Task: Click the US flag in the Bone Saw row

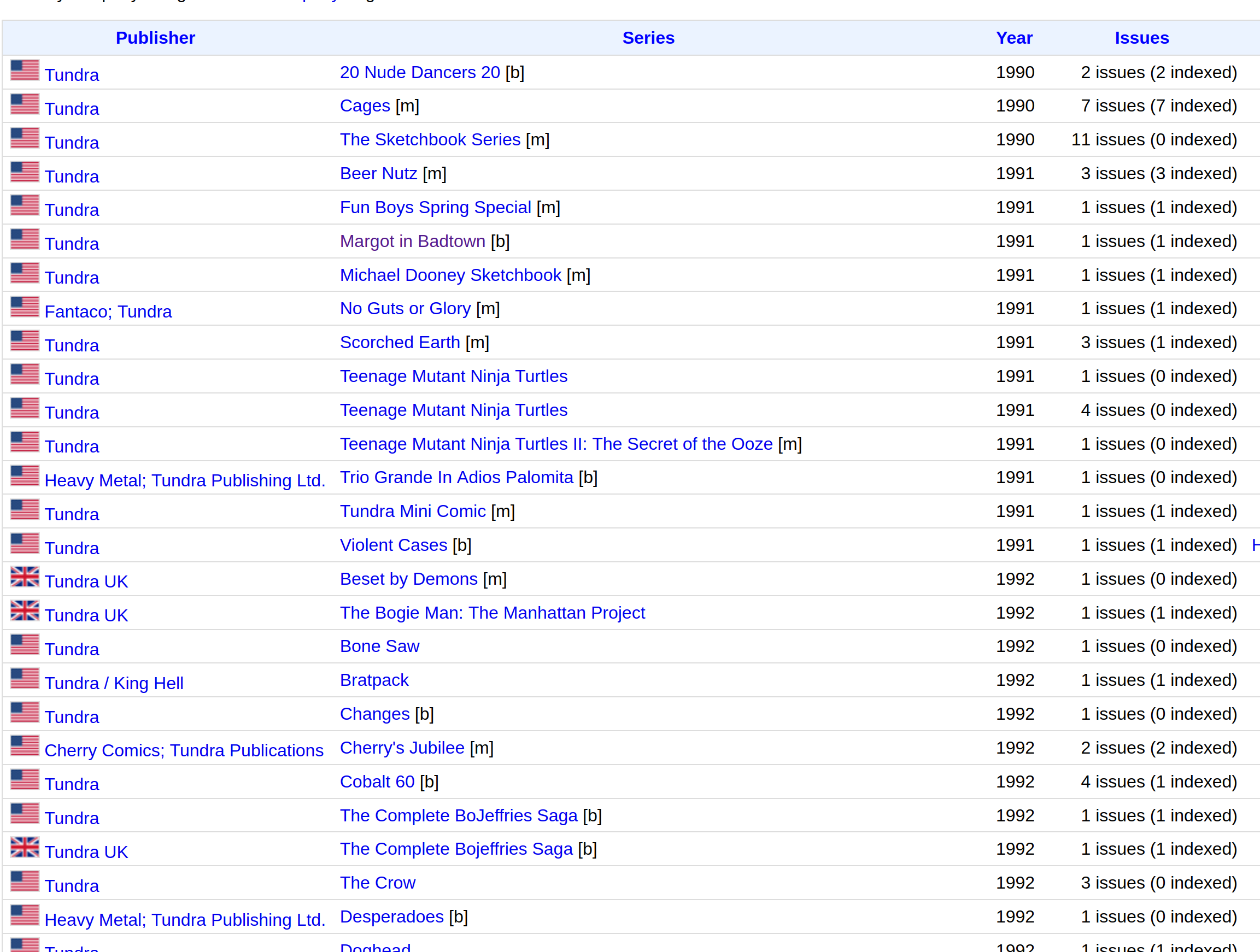Action: tap(25, 644)
